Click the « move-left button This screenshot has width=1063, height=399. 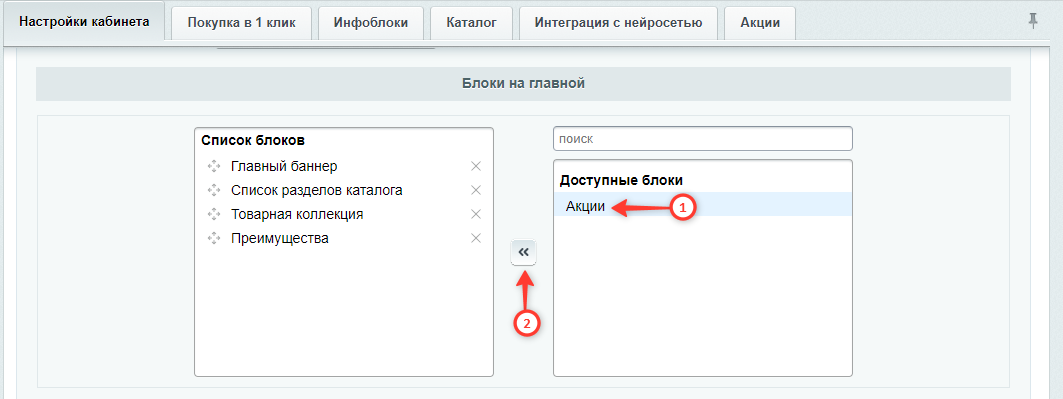523,252
